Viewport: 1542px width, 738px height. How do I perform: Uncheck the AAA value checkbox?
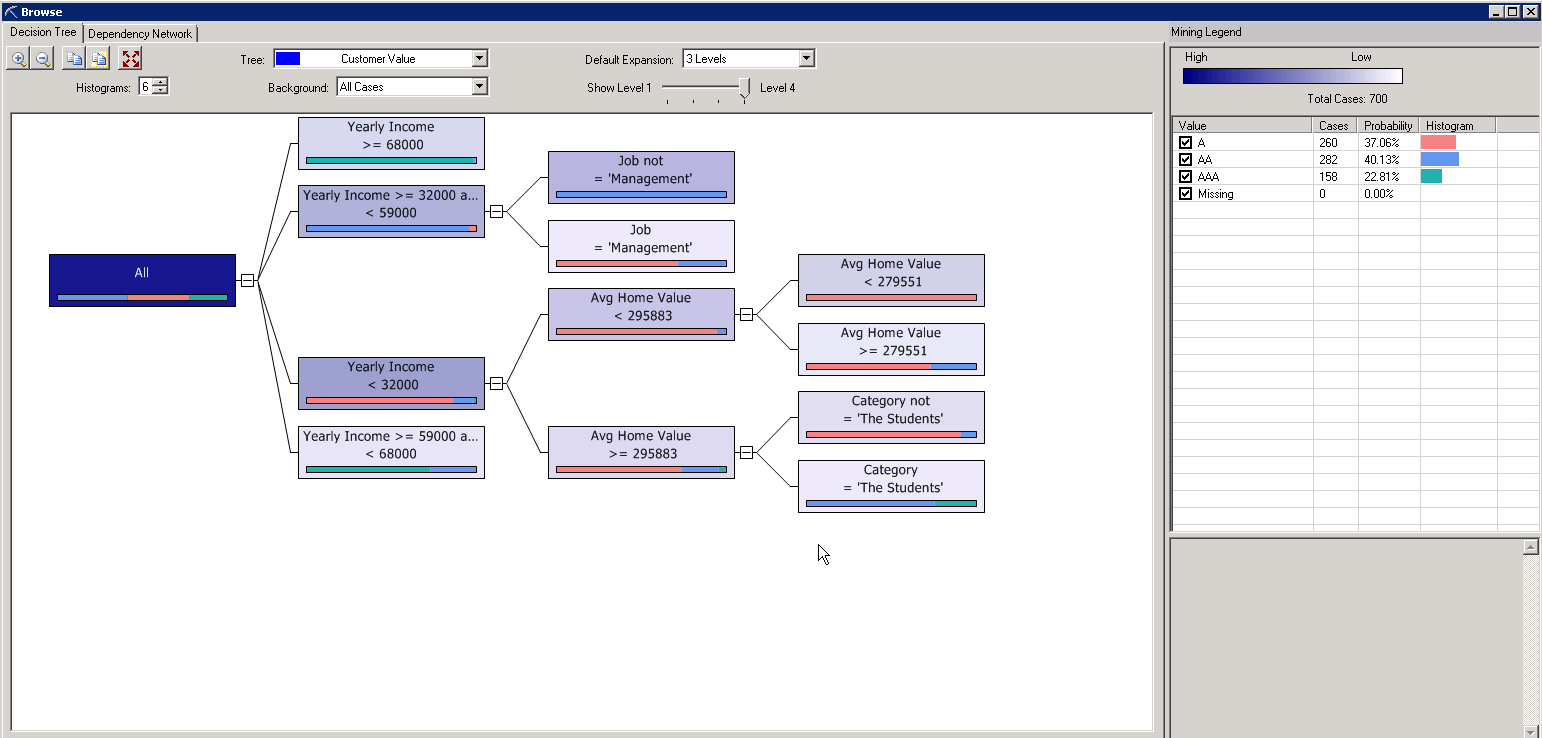(x=1186, y=177)
